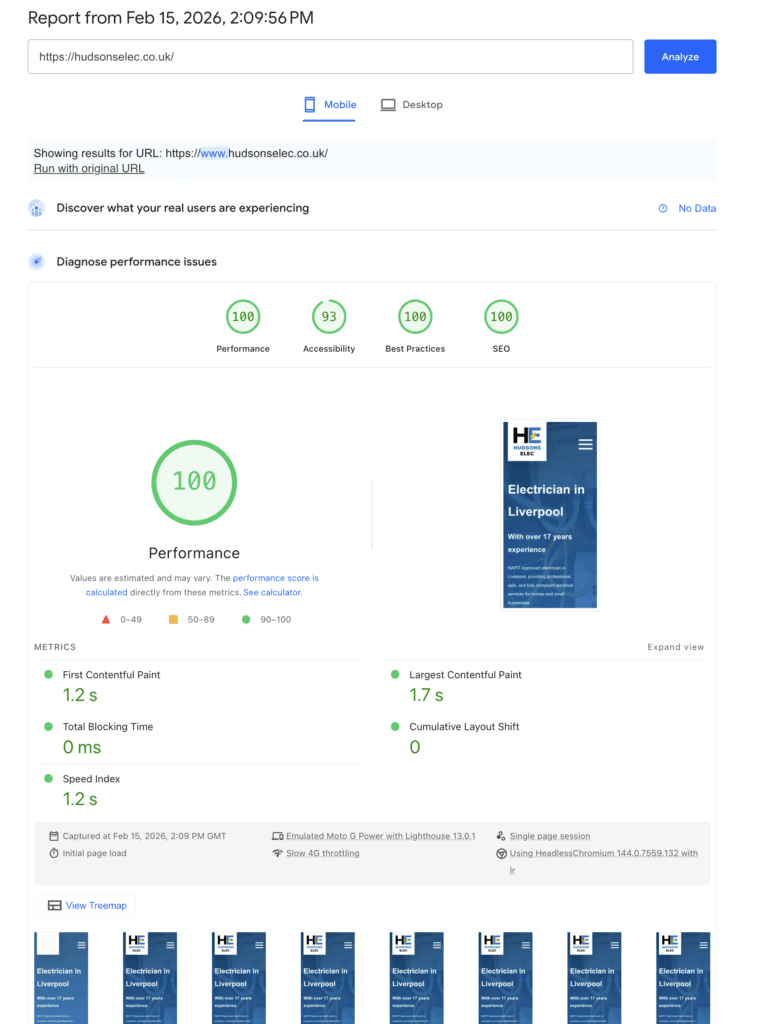Click the wifi icon beside Slow 4G throttling
762x1024 pixels.
coord(278,853)
